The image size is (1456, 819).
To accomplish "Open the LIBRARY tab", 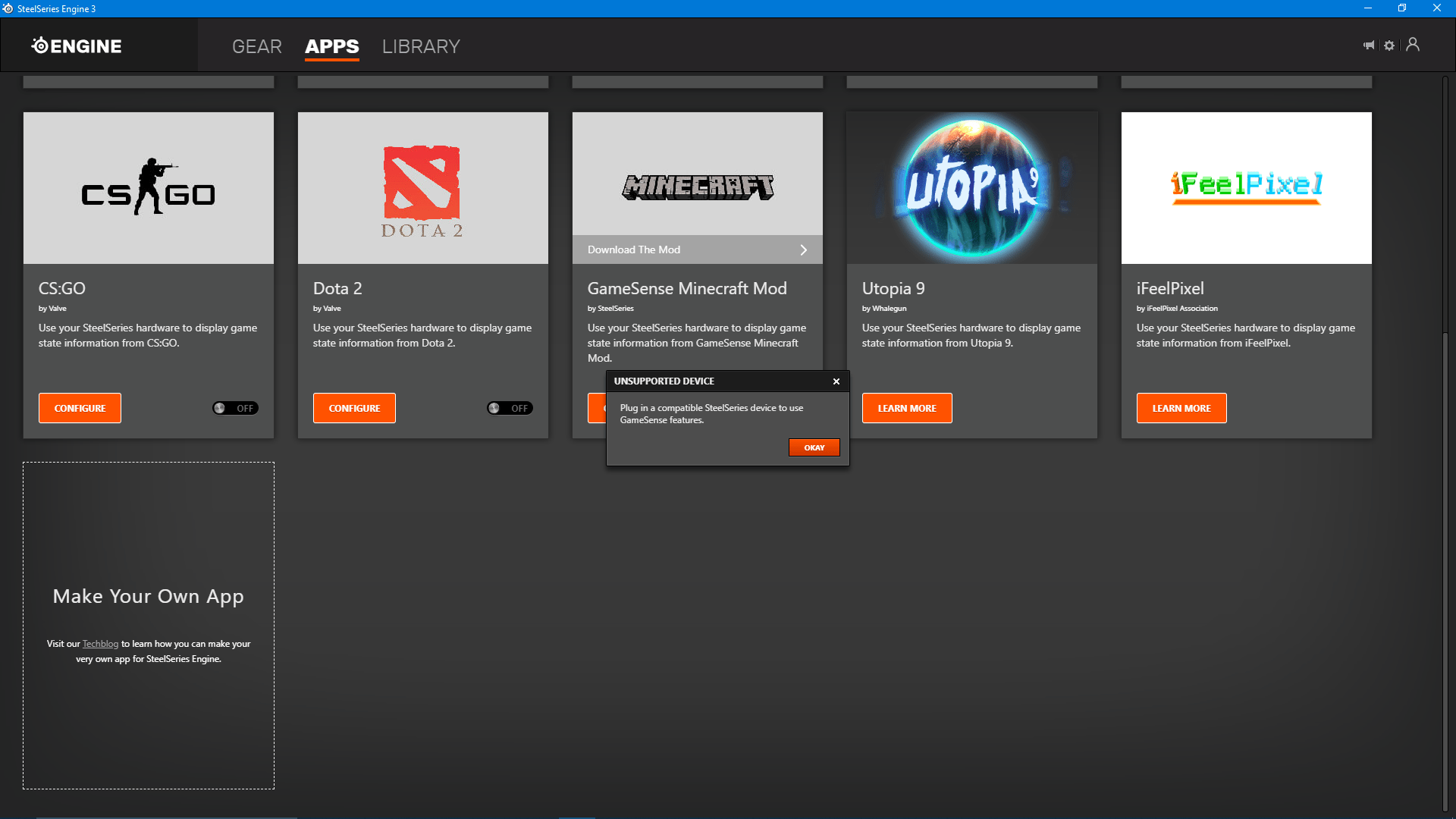I will tap(421, 46).
